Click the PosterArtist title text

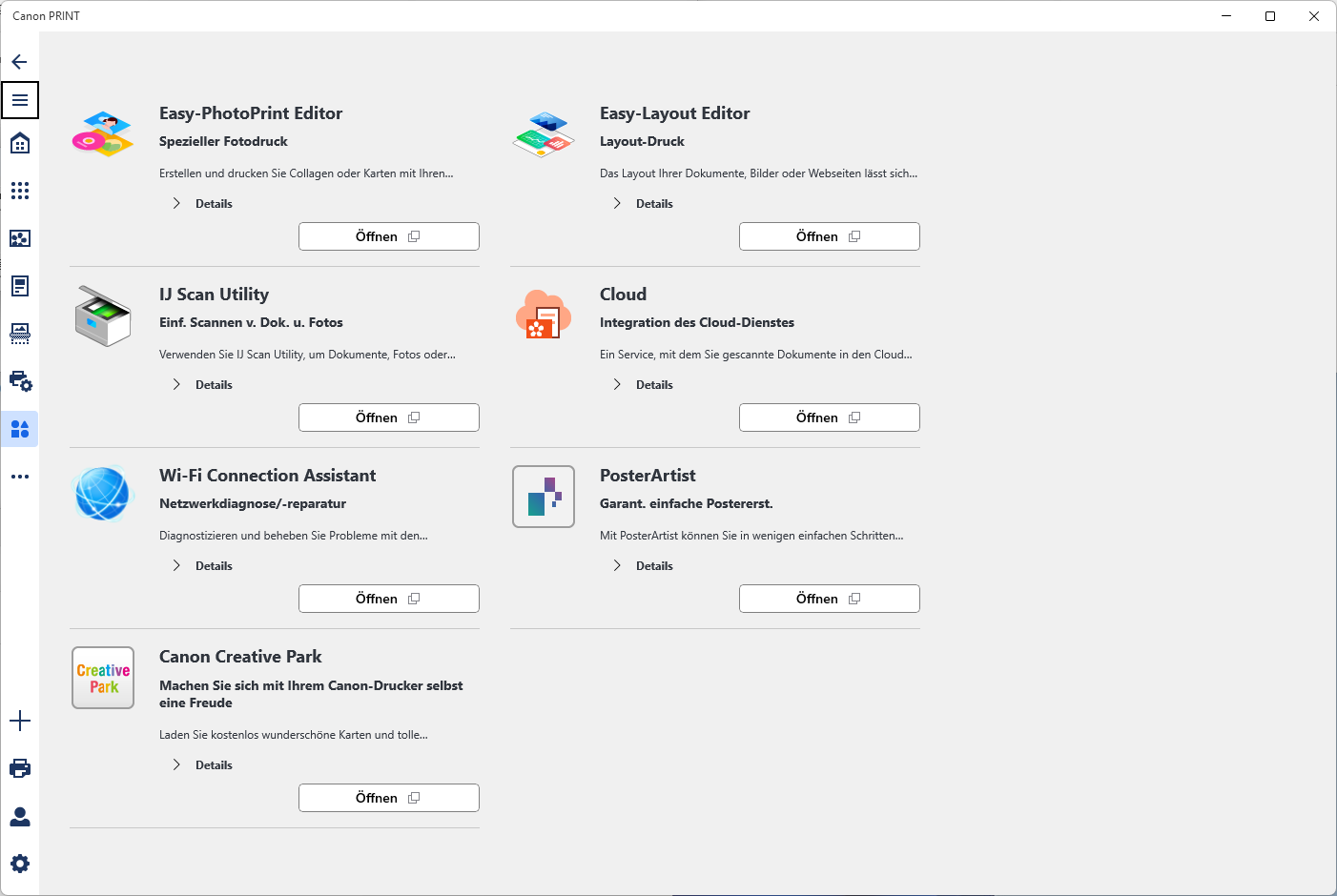tap(648, 476)
